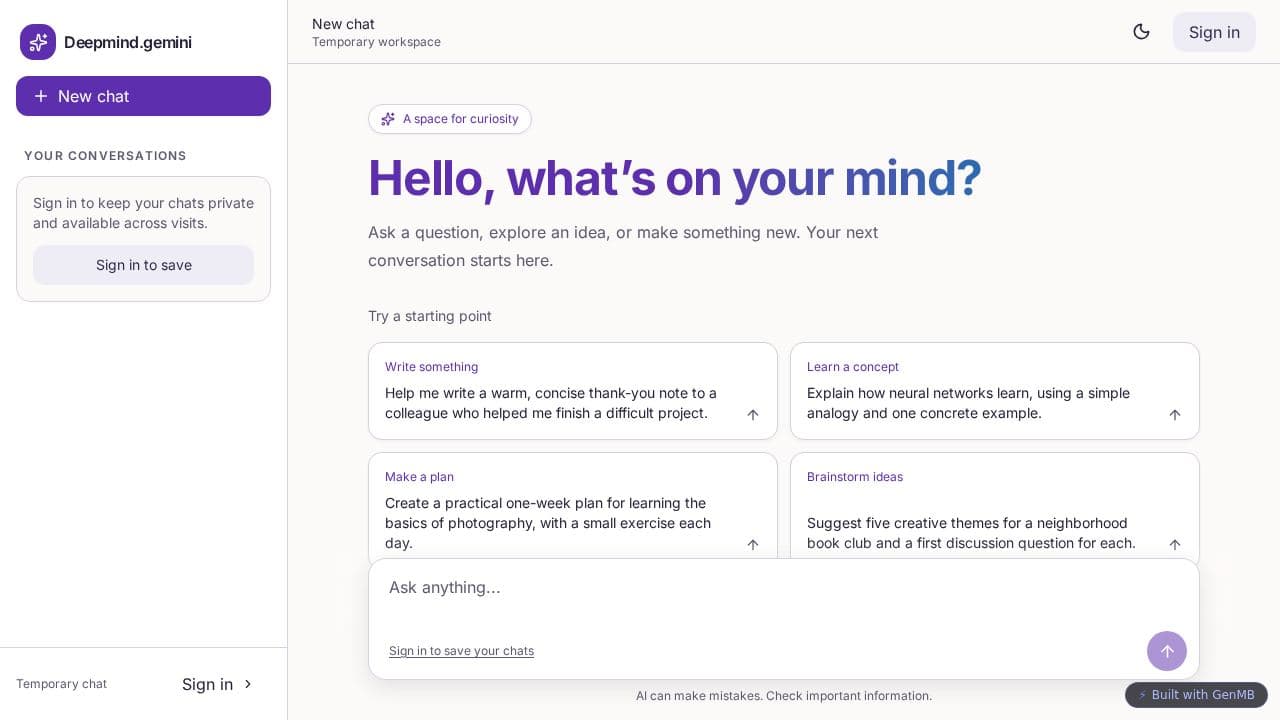Select the 'Explain how neural networks learn' suggestion text
This screenshot has height=720, width=1280.
pyautogui.click(x=968, y=403)
